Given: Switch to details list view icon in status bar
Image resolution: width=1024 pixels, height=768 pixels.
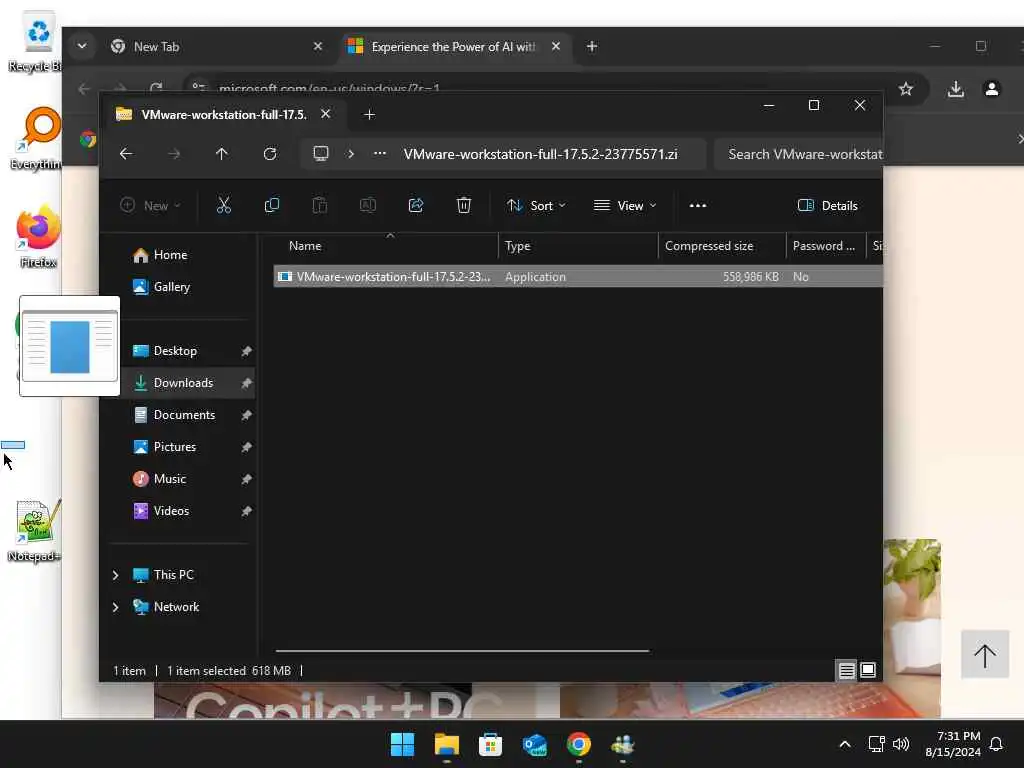Looking at the screenshot, I should [846, 670].
